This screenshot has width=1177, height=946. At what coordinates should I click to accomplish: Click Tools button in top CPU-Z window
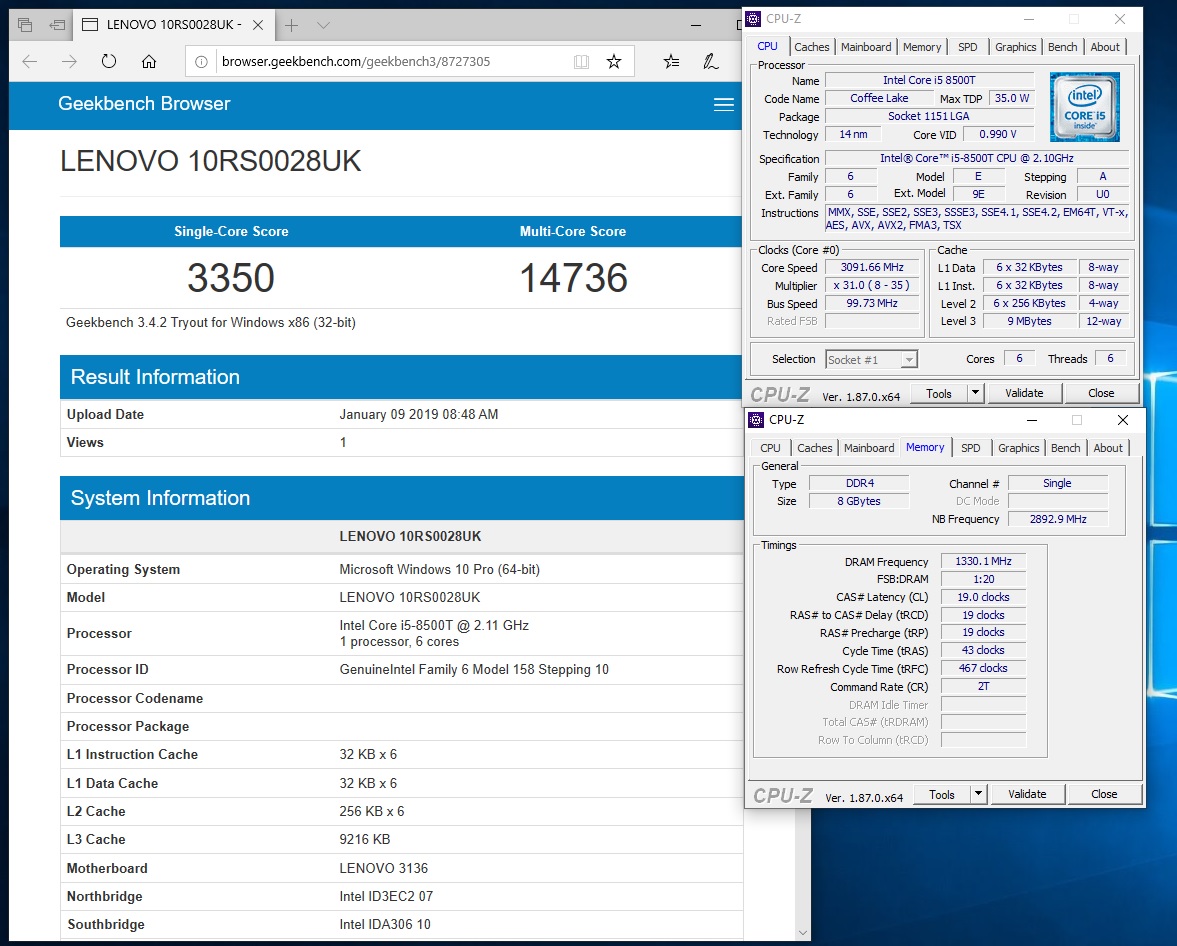938,393
